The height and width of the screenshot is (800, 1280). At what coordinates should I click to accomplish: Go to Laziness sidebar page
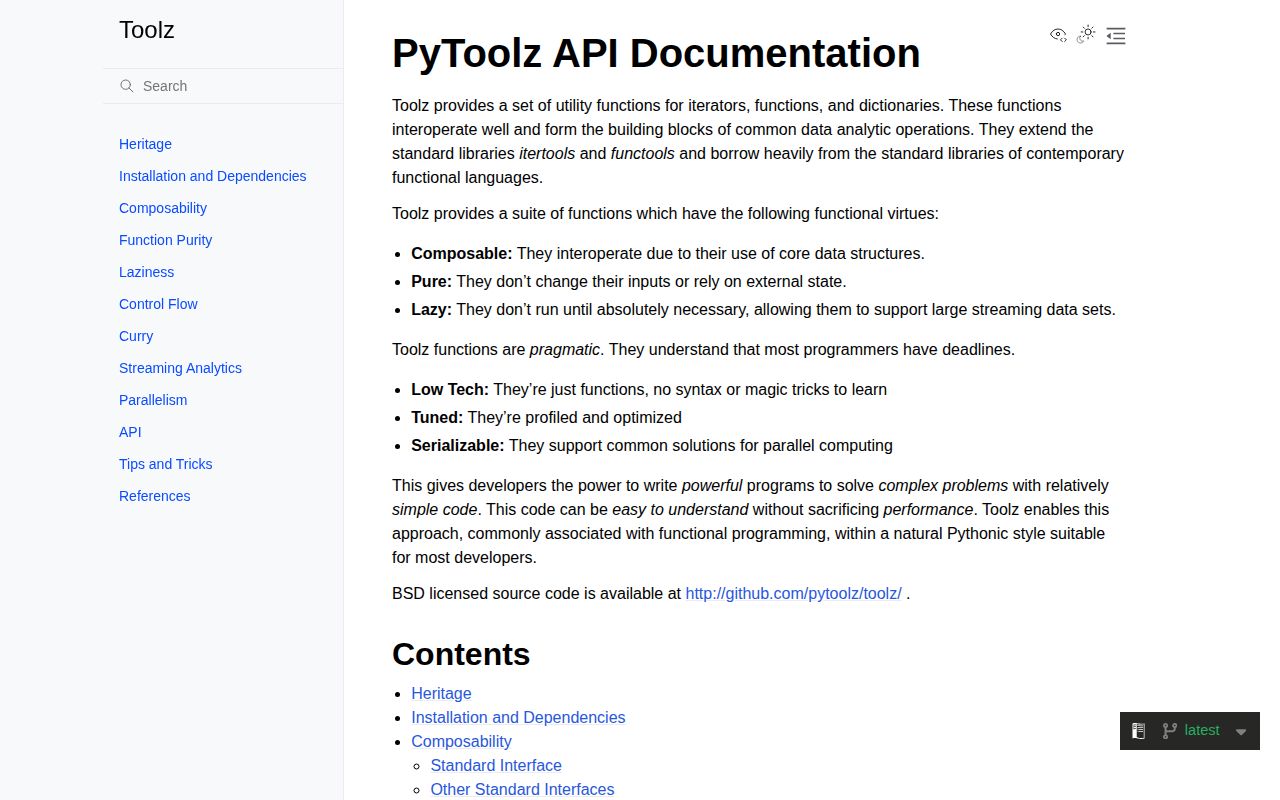[x=146, y=272]
